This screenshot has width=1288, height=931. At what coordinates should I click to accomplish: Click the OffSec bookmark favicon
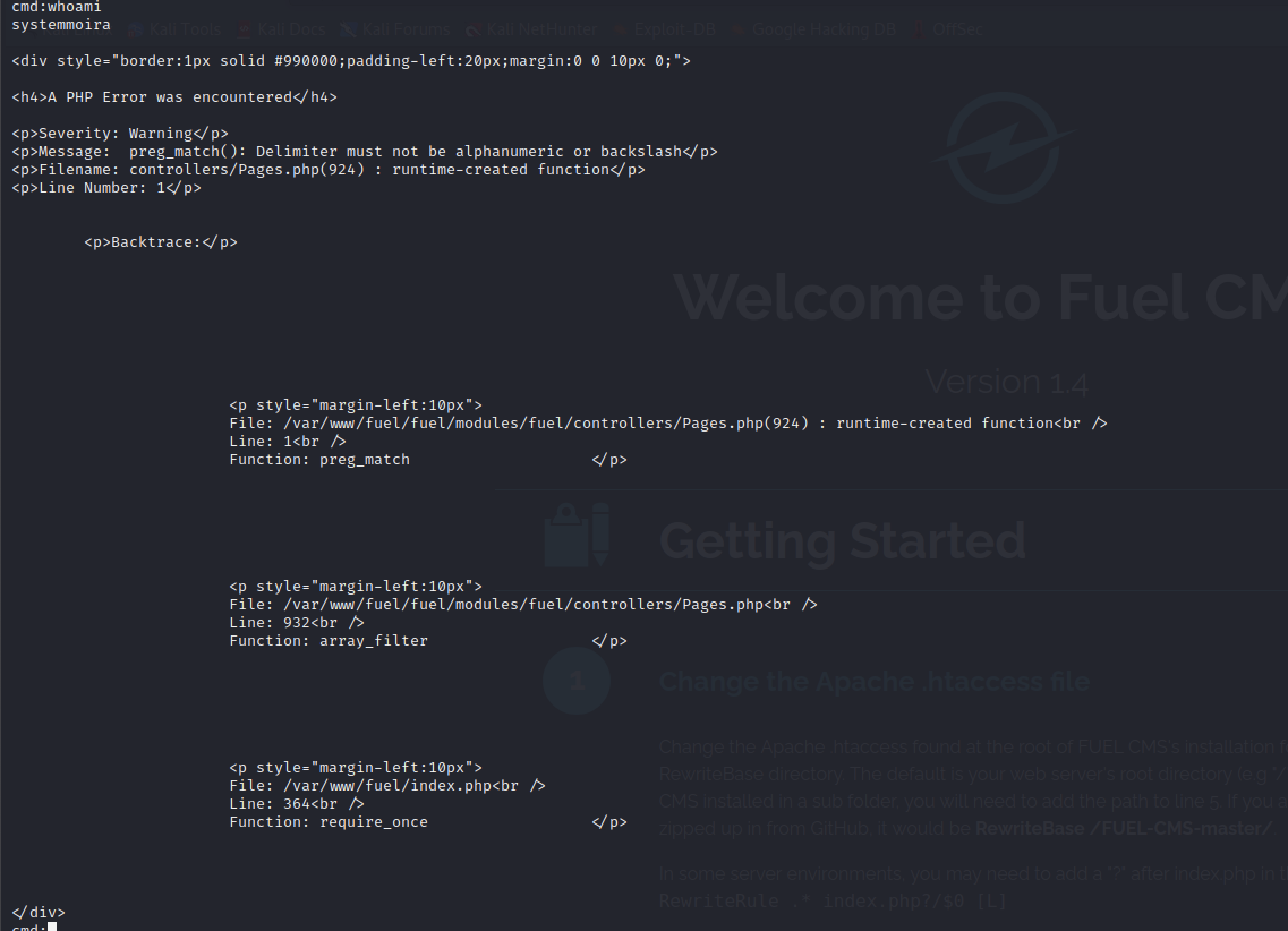click(918, 29)
